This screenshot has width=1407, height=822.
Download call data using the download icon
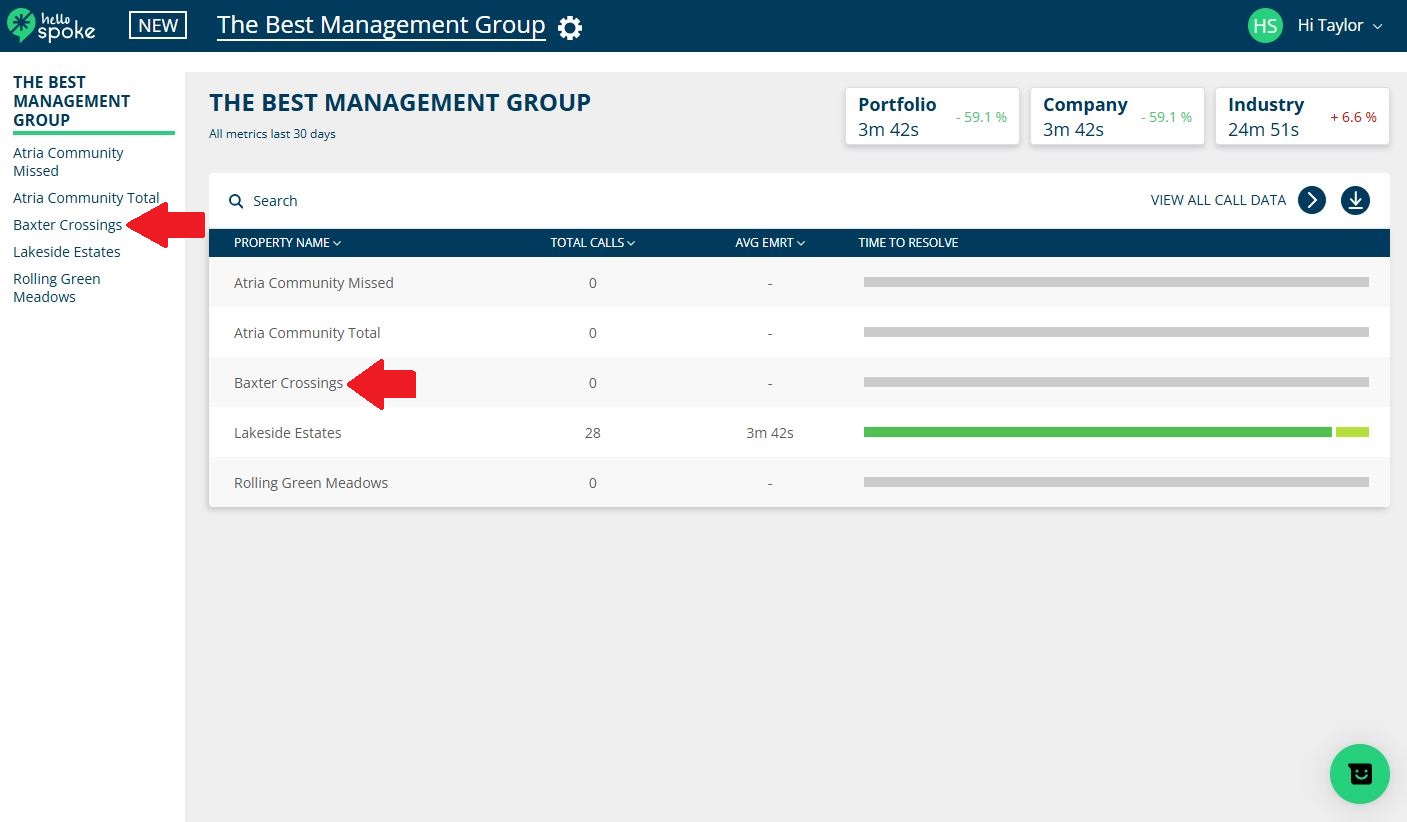pyautogui.click(x=1355, y=200)
